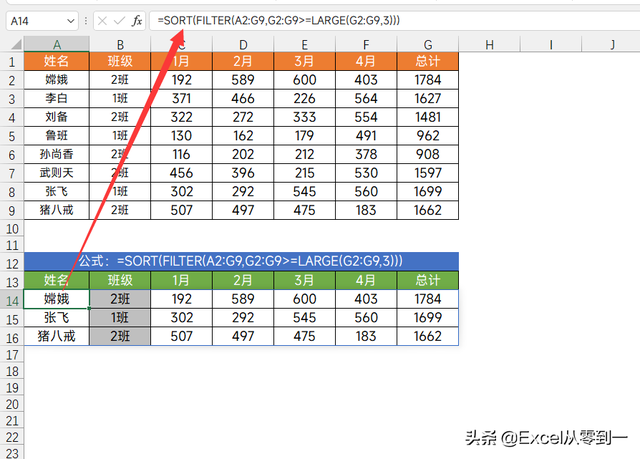This screenshot has height=459, width=640.
Task: Click grey cell 1班 in row 15
Action: click(120, 317)
